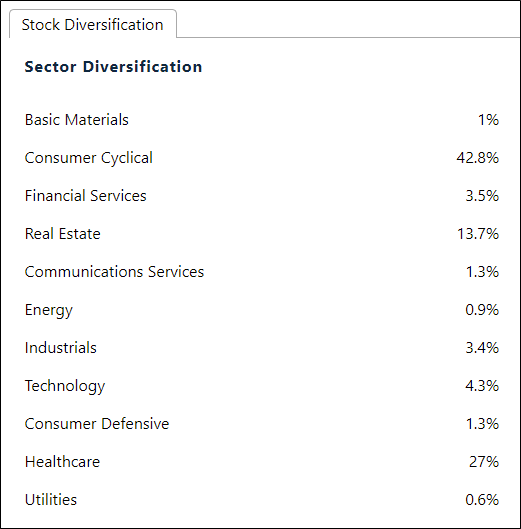521x529 pixels.
Task: Click the 13.7% Real Estate value
Action: 478,234
